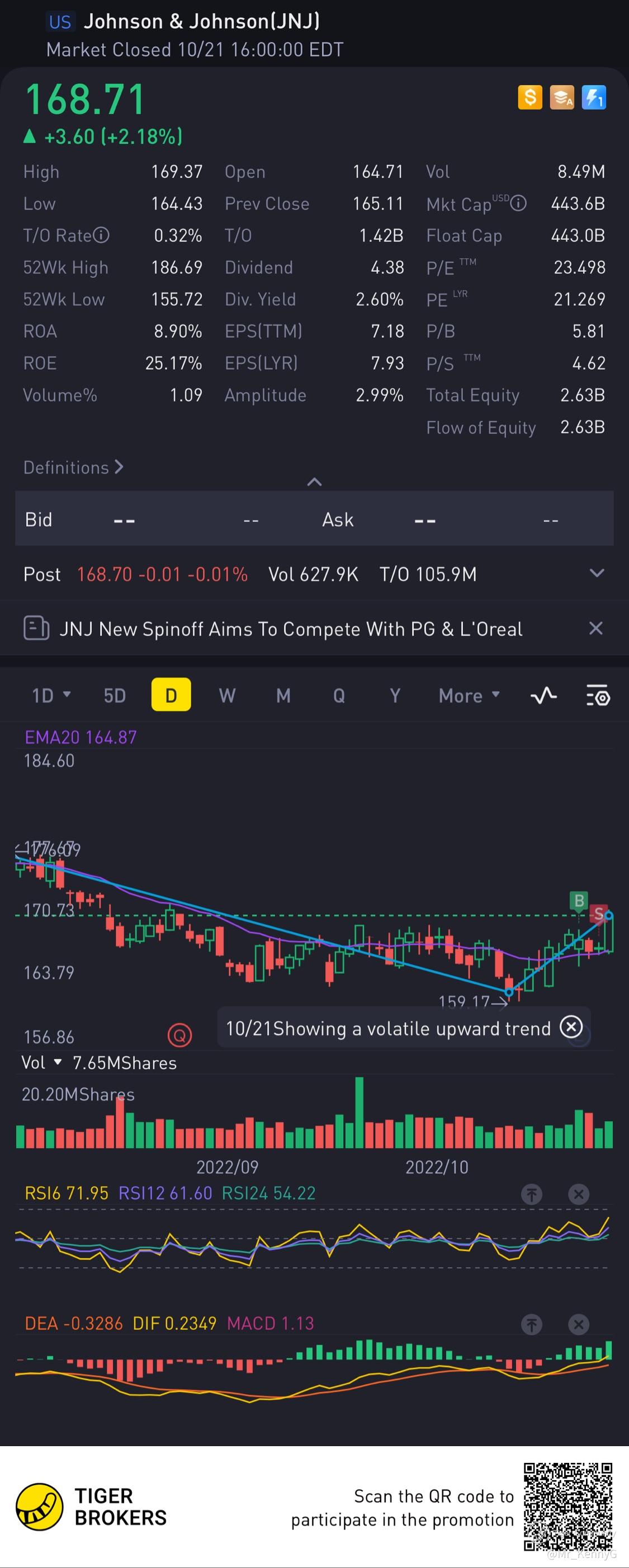Tap the green B buy marker on chart
The image size is (629, 1568).
579,900
